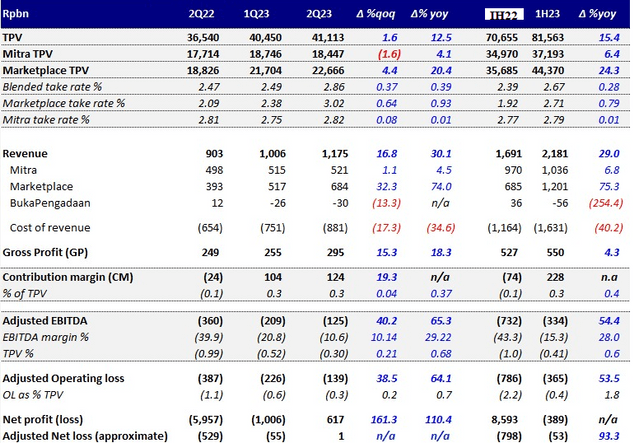Click the Rpbn header cell
The image size is (640, 443).
coord(20,13)
